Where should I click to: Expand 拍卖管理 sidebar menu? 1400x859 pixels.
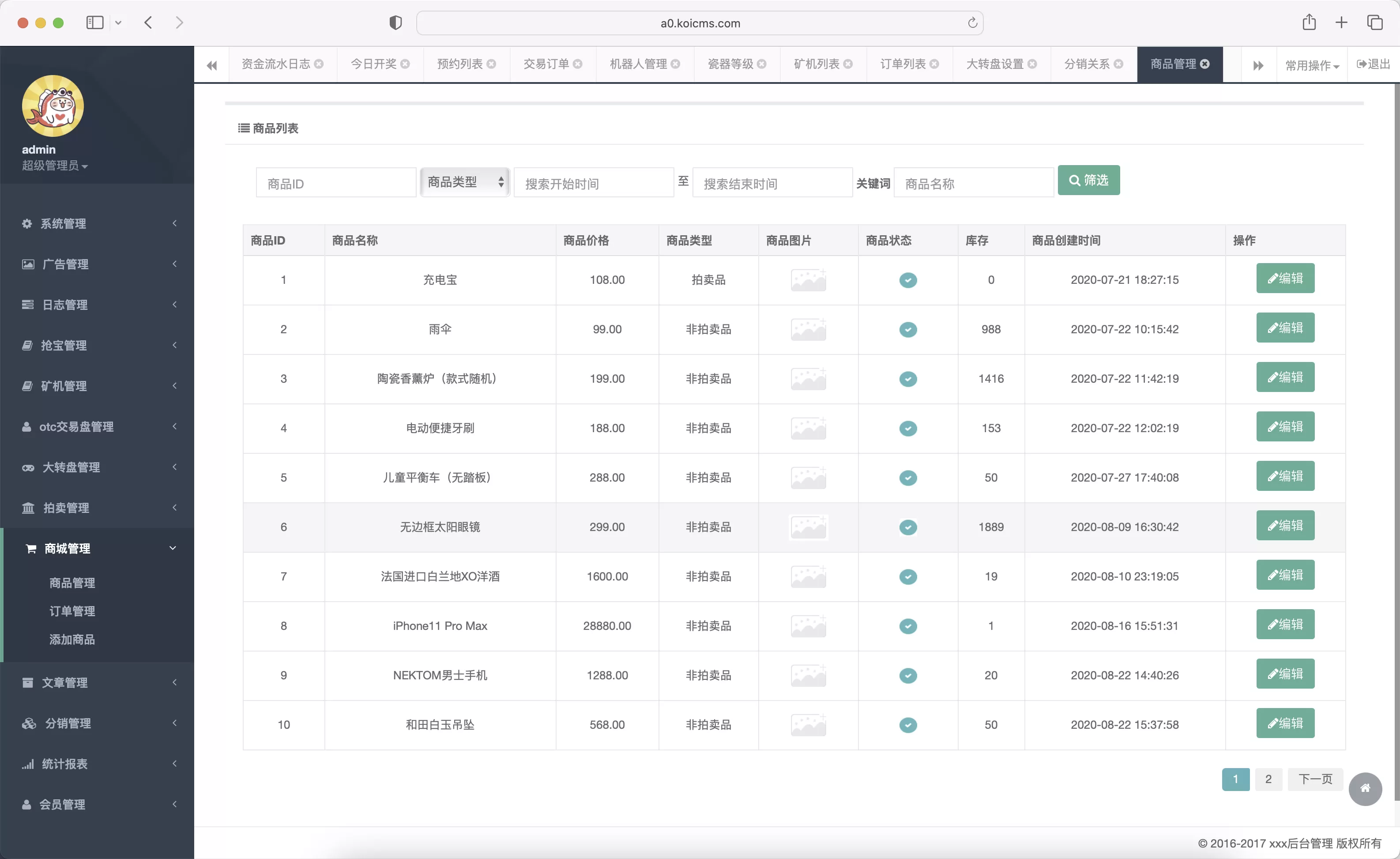(x=97, y=508)
